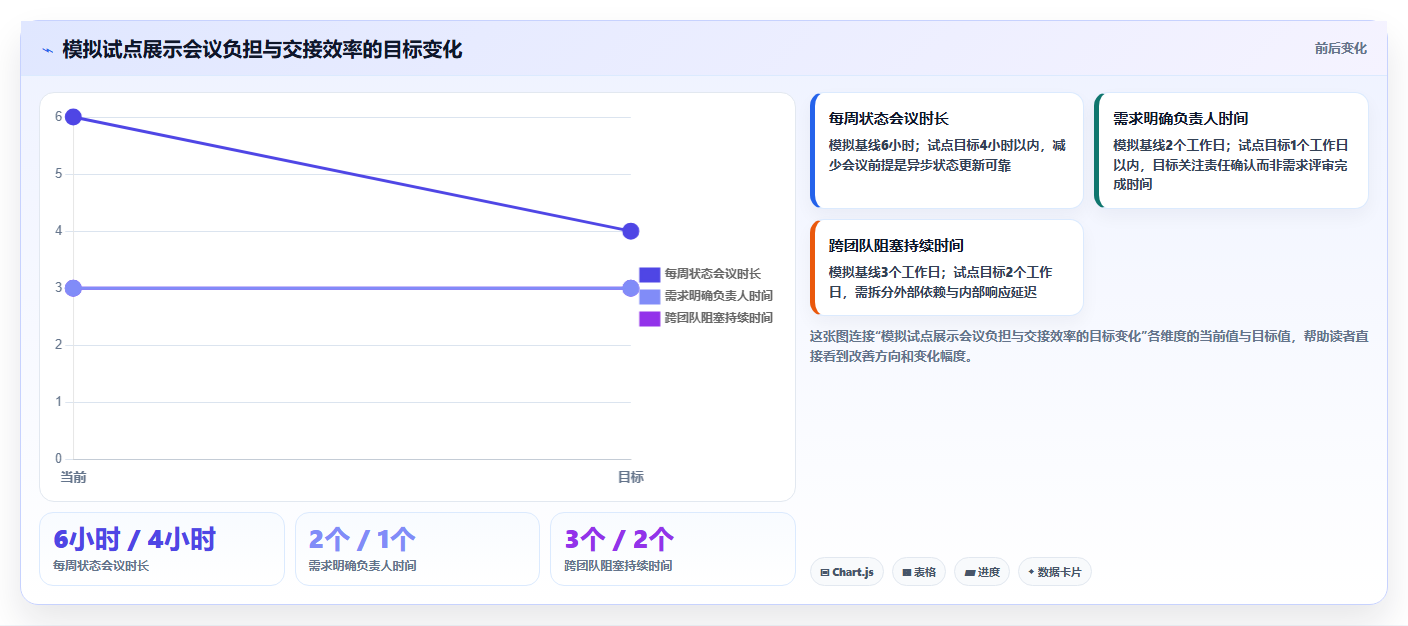Click the text starting 模拟基线3个工作日
This screenshot has width=1408, height=626.
941,282
